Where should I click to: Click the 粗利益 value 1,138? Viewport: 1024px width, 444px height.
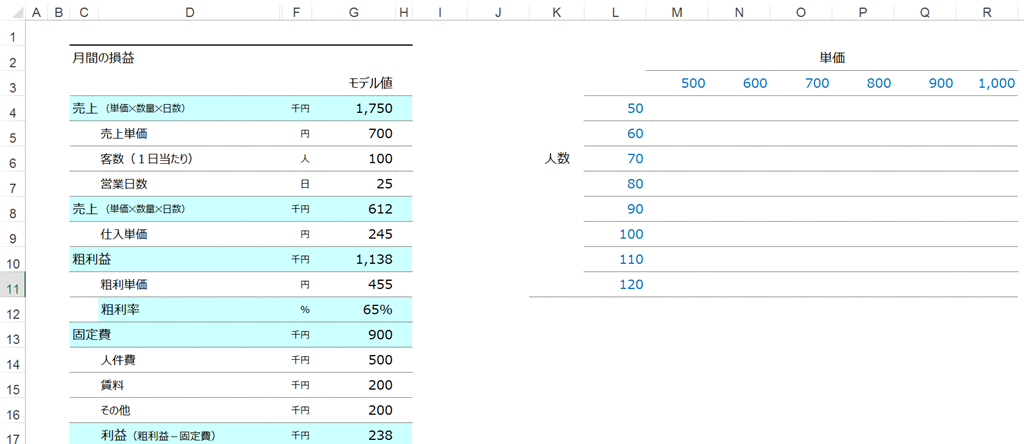353,259
